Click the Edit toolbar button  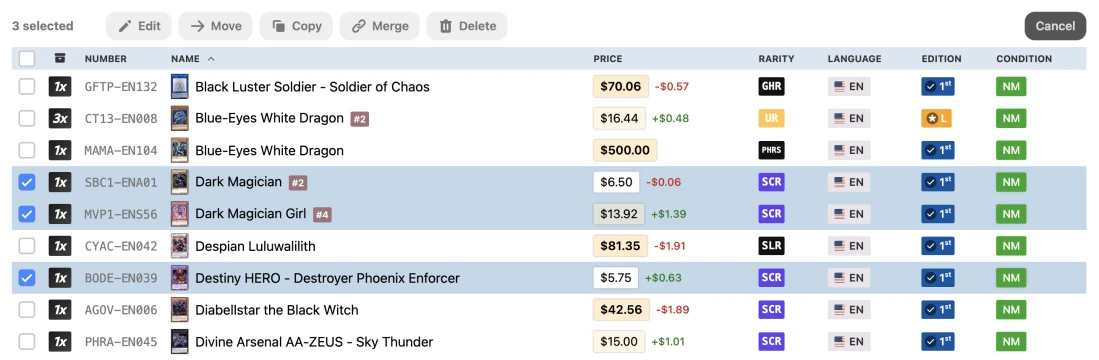coord(139,26)
